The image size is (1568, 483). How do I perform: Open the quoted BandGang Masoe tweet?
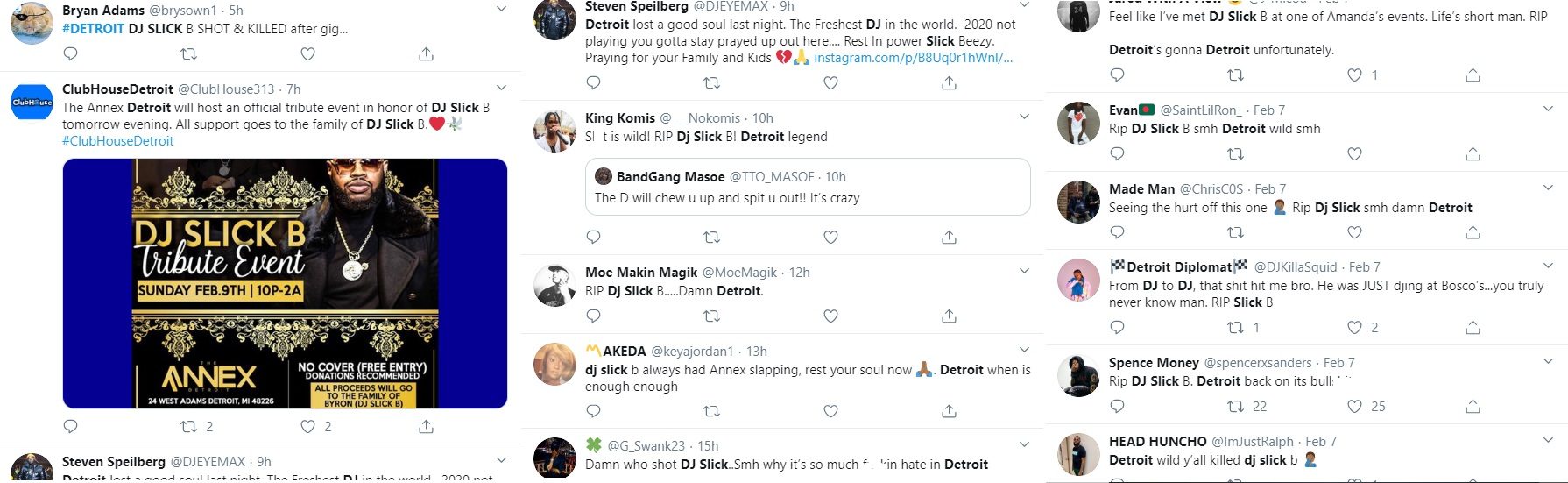(808, 187)
